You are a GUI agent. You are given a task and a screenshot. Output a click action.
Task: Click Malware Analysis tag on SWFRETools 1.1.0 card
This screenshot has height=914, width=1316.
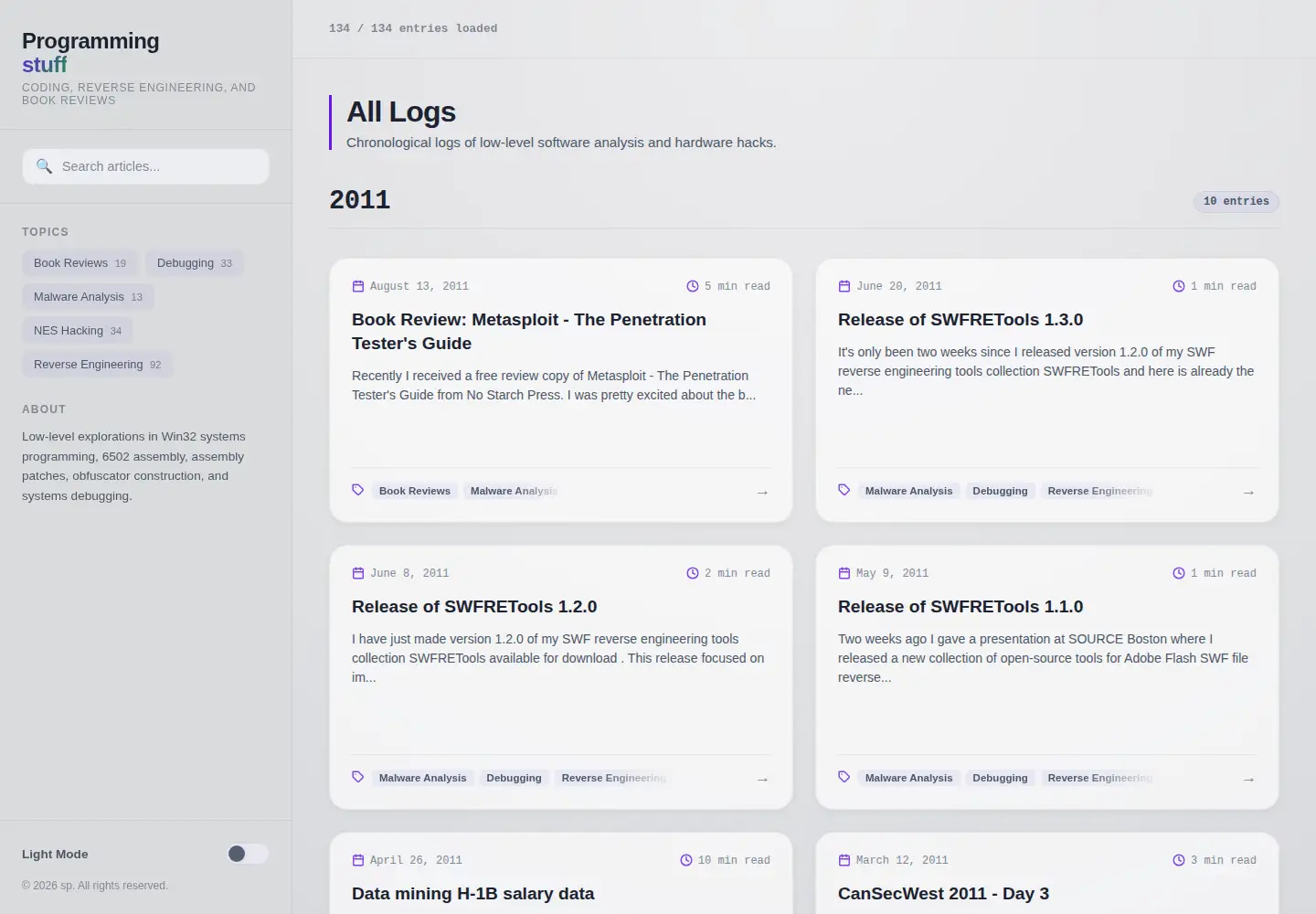pos(908,778)
